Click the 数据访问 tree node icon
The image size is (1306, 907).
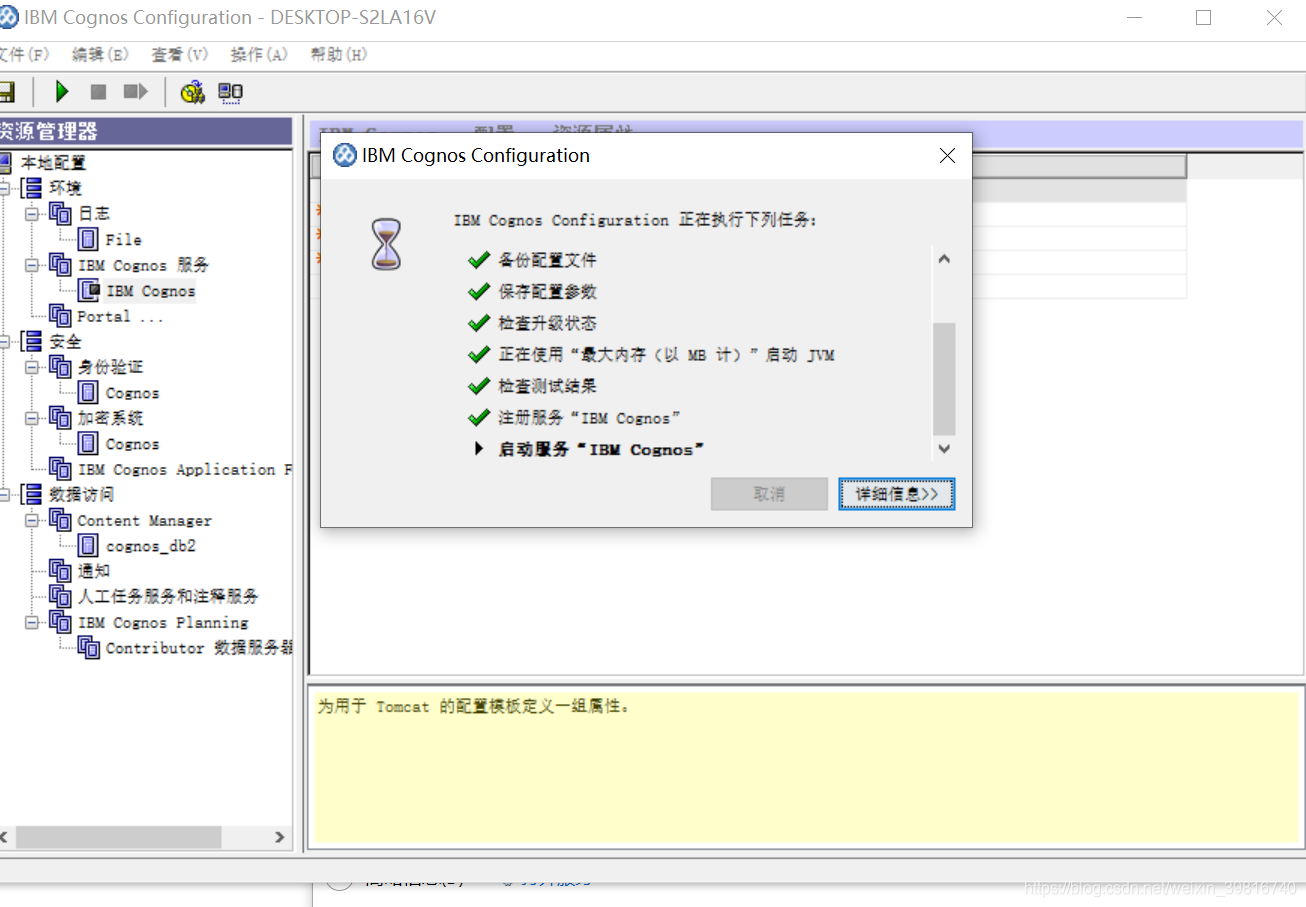click(32, 495)
